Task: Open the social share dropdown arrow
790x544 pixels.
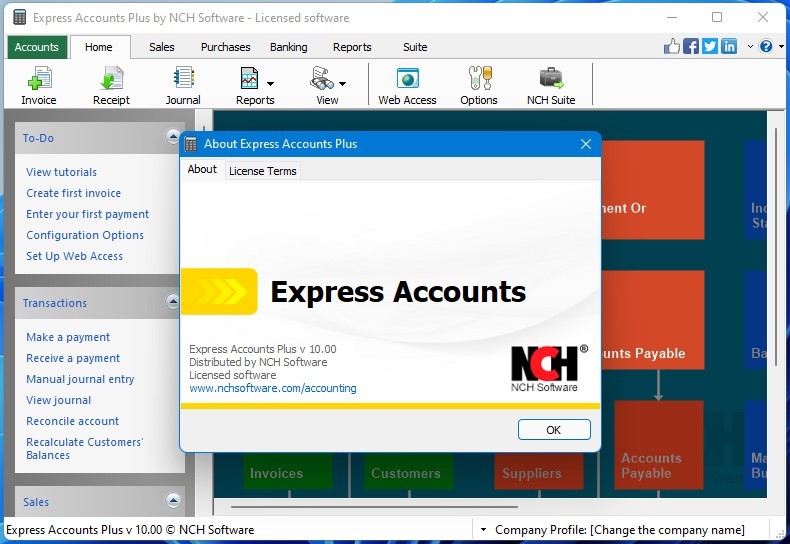Action: [x=750, y=46]
